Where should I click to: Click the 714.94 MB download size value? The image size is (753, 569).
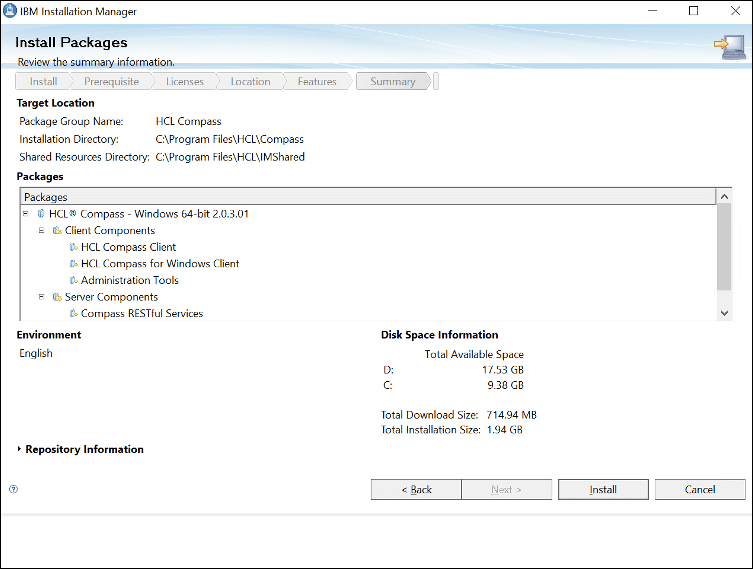511,415
